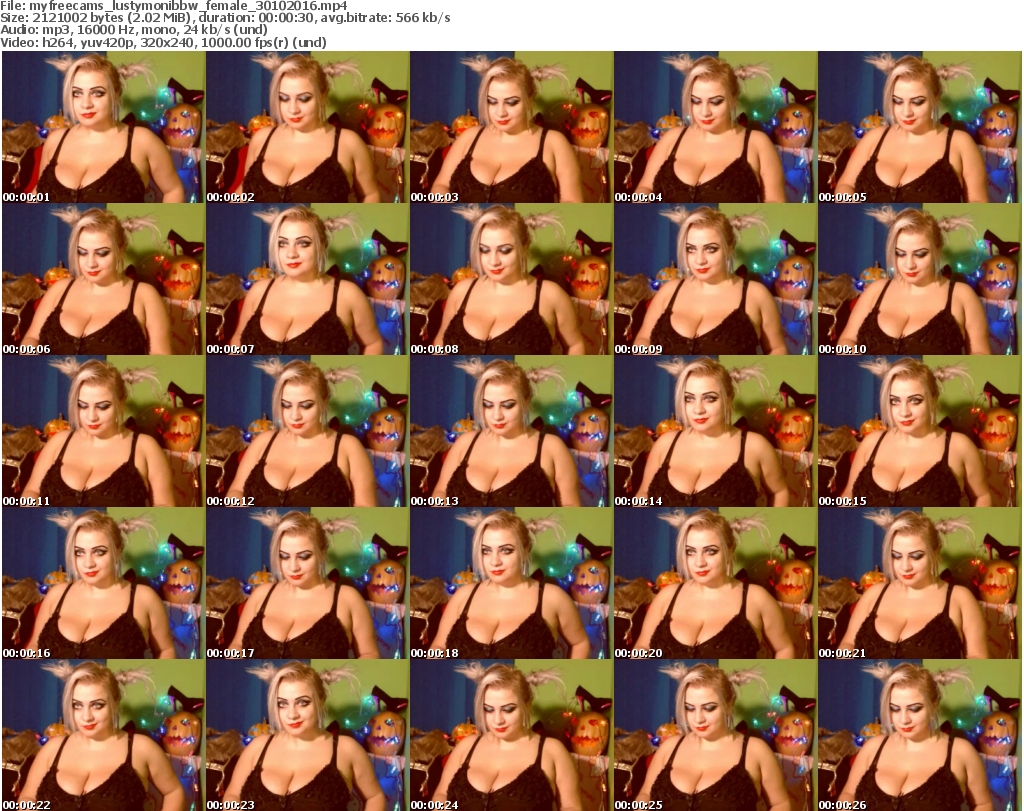Select the Size and duration info line

click(x=225, y=18)
